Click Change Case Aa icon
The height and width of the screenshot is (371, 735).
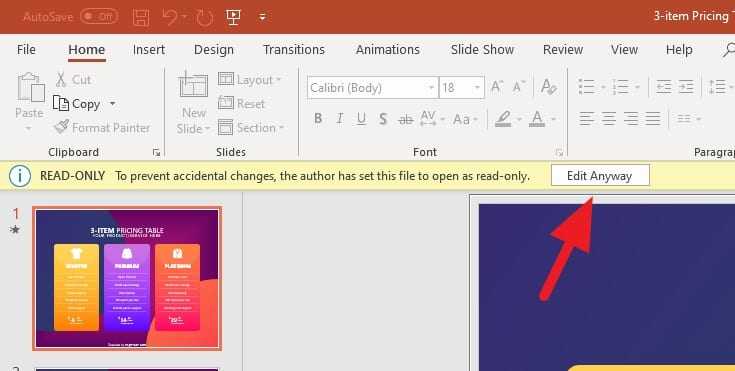(461, 120)
